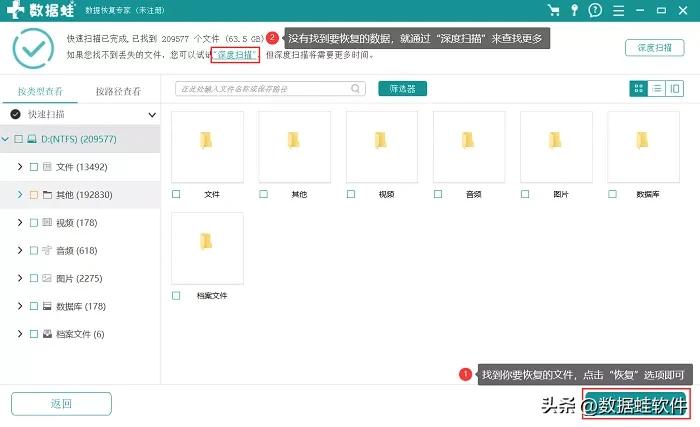Screen dimensions: 700x427
Task: Expand the 数据库 (178) tree node
Action: click(x=20, y=306)
